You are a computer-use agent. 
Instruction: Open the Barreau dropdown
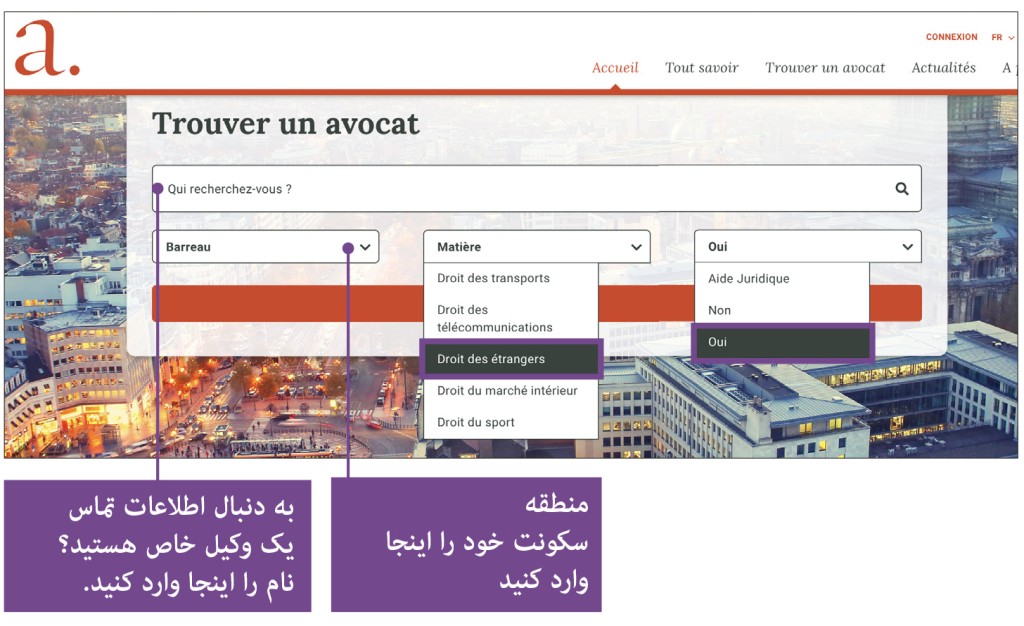pos(265,245)
